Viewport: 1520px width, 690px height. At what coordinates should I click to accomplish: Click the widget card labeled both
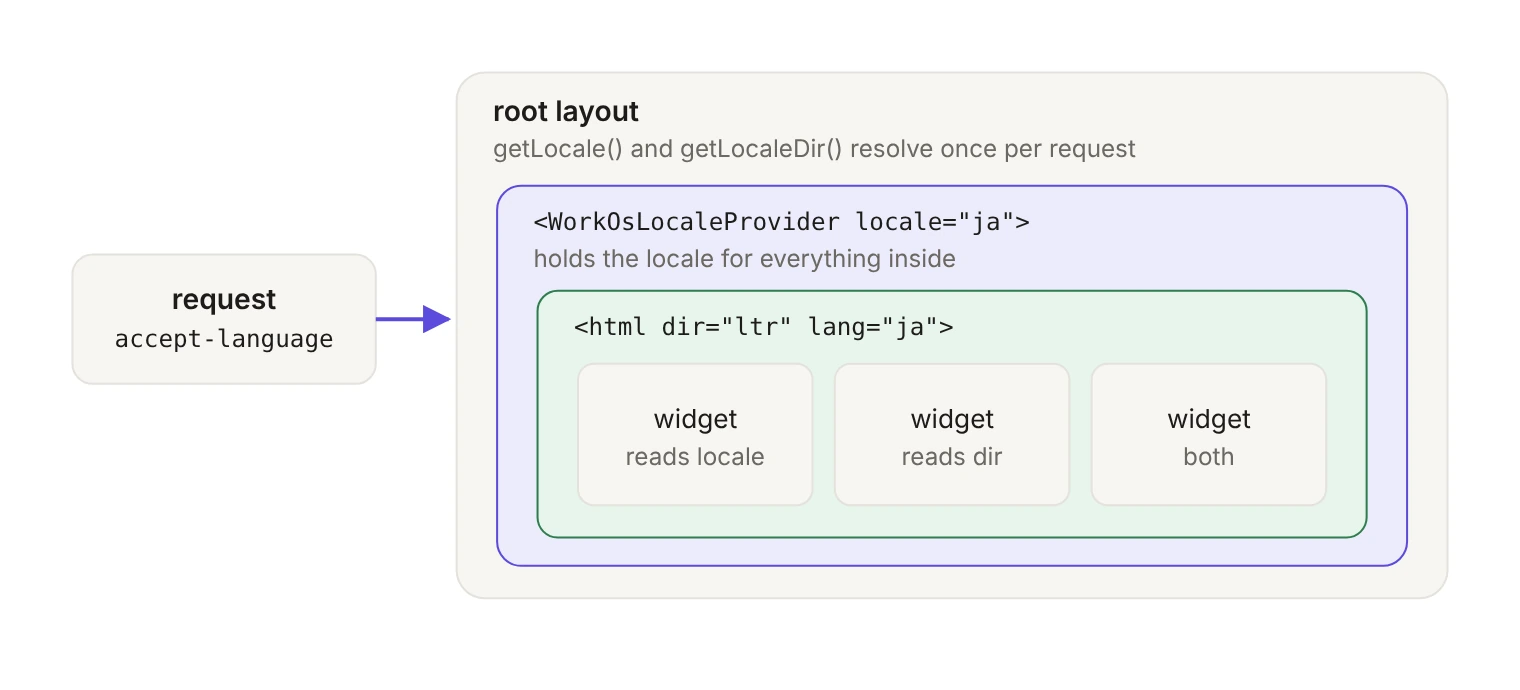[x=1209, y=434]
